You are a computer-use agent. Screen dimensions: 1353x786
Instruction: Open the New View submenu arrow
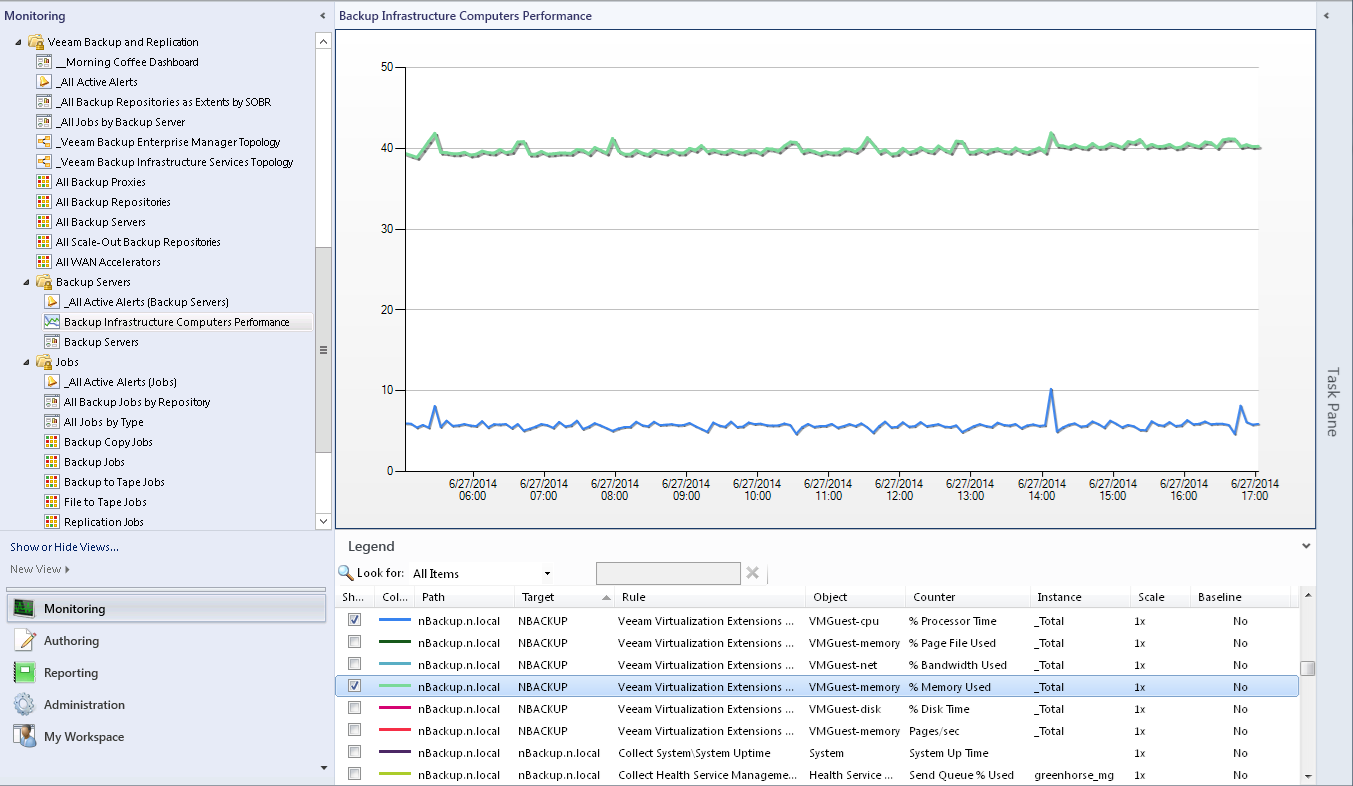(67, 569)
